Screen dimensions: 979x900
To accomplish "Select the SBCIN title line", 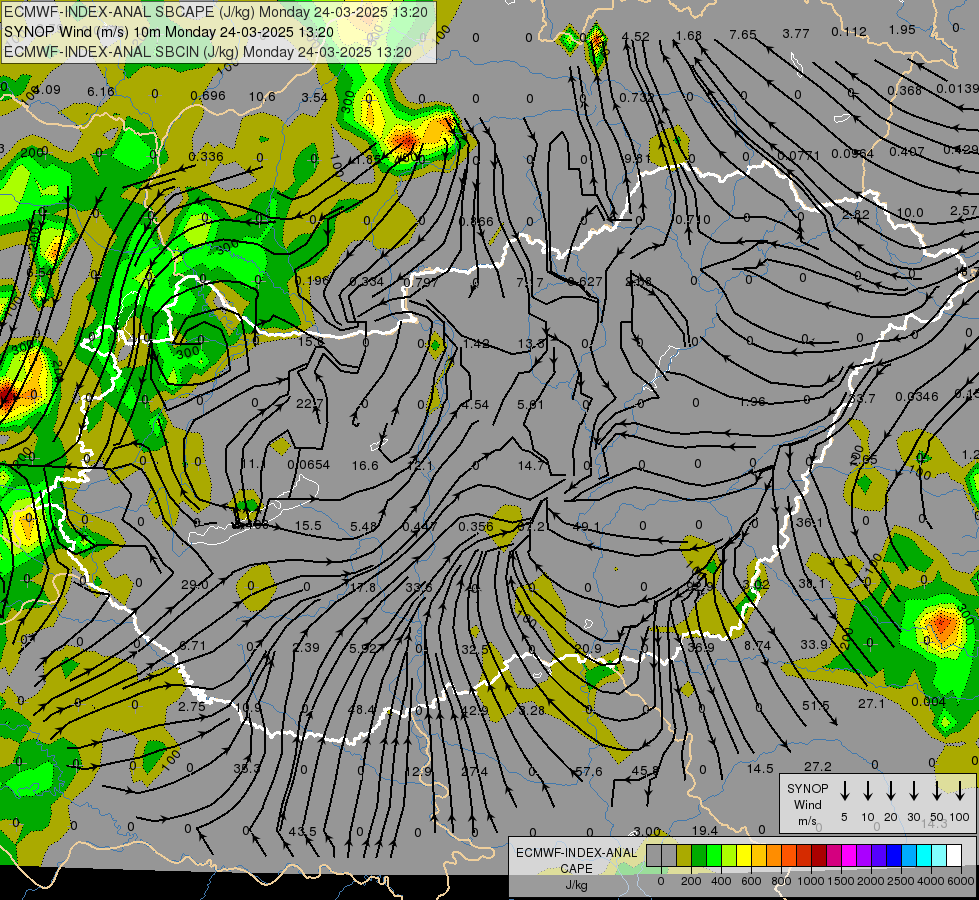I will [x=208, y=52].
